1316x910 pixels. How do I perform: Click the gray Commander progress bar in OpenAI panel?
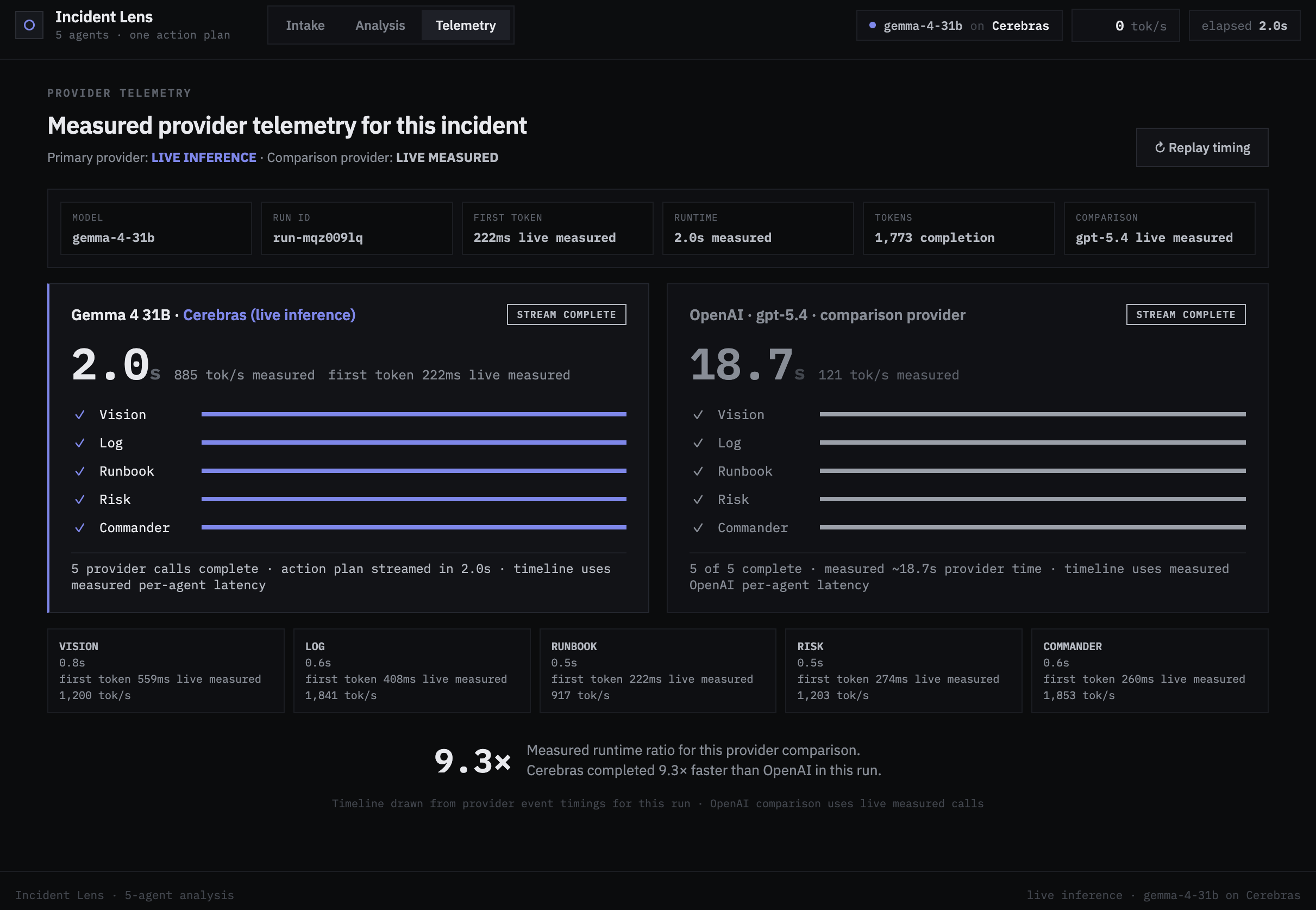pos(1033,527)
